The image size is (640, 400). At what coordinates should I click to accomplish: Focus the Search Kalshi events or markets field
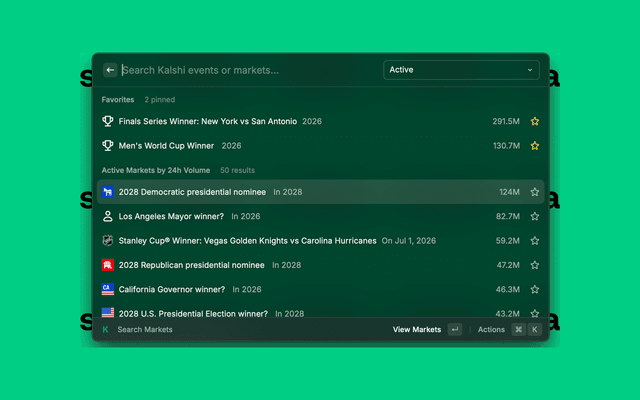click(249, 70)
